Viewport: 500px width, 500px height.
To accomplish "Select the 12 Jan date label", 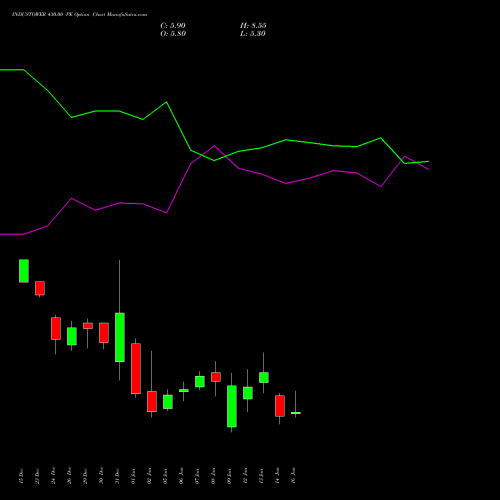I will 245,476.
